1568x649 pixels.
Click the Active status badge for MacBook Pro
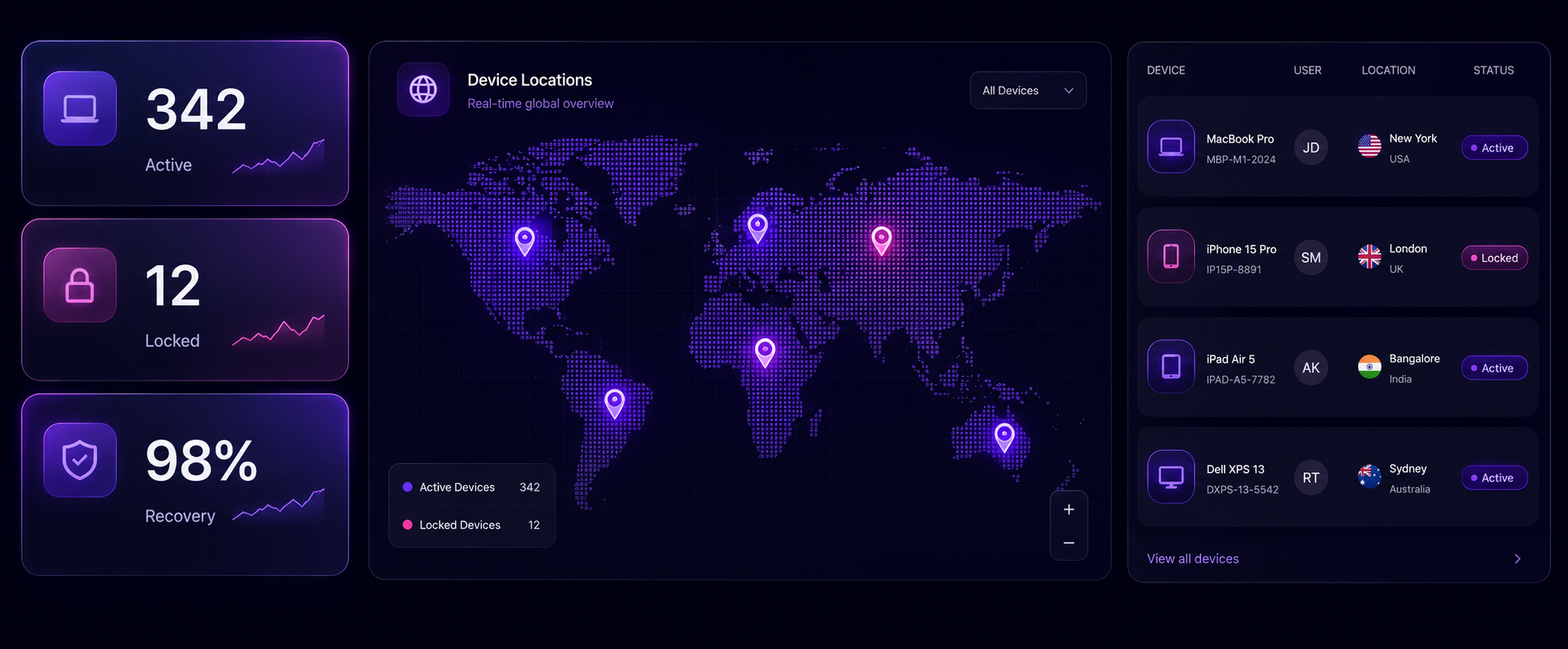(x=1494, y=148)
